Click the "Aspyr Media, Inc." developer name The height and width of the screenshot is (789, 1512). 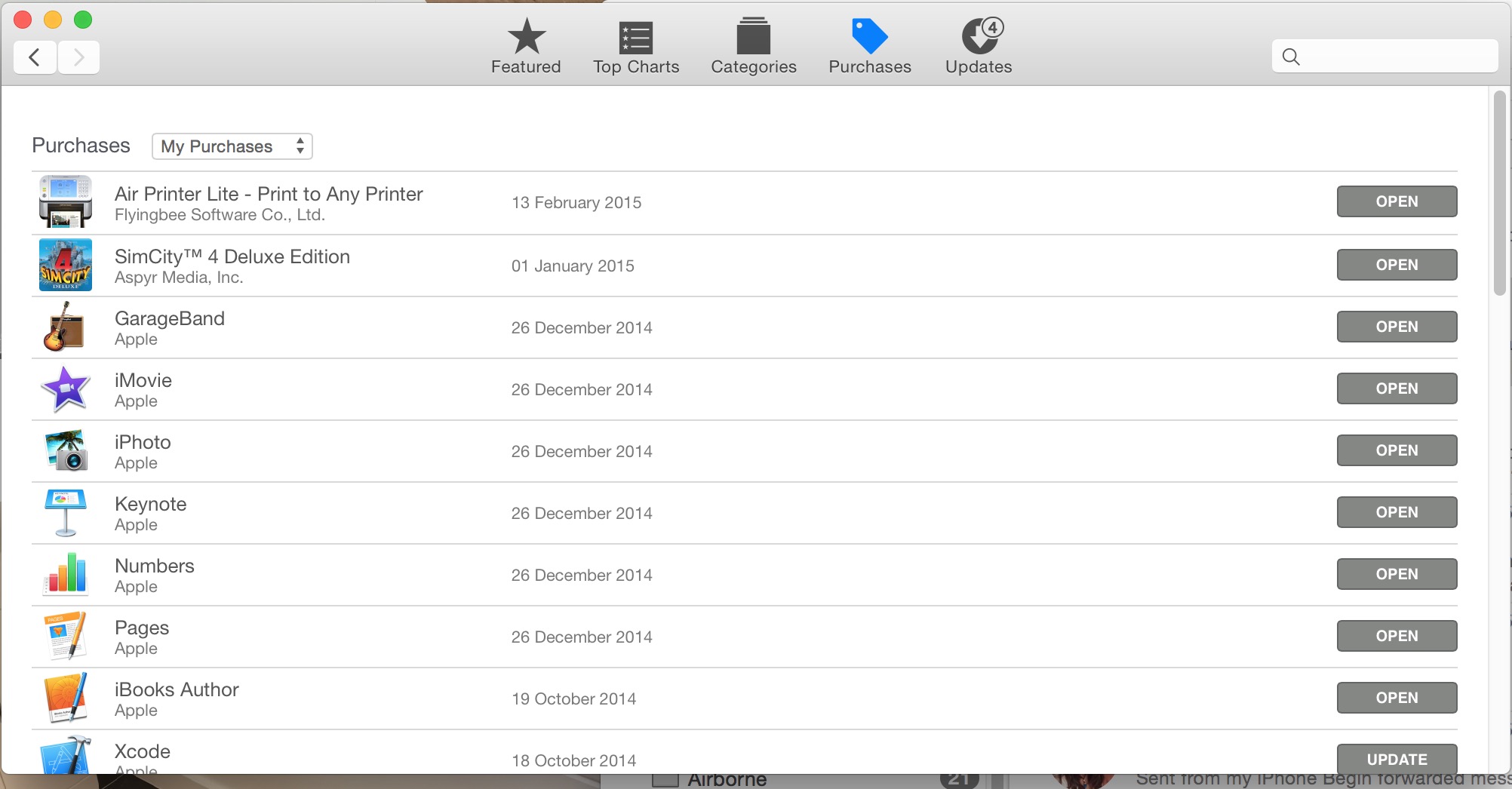[x=179, y=278]
